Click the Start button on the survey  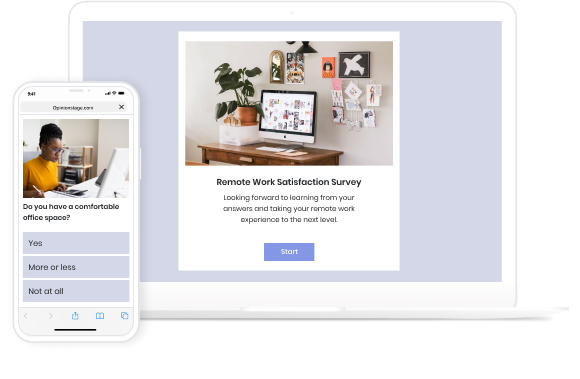tap(289, 252)
